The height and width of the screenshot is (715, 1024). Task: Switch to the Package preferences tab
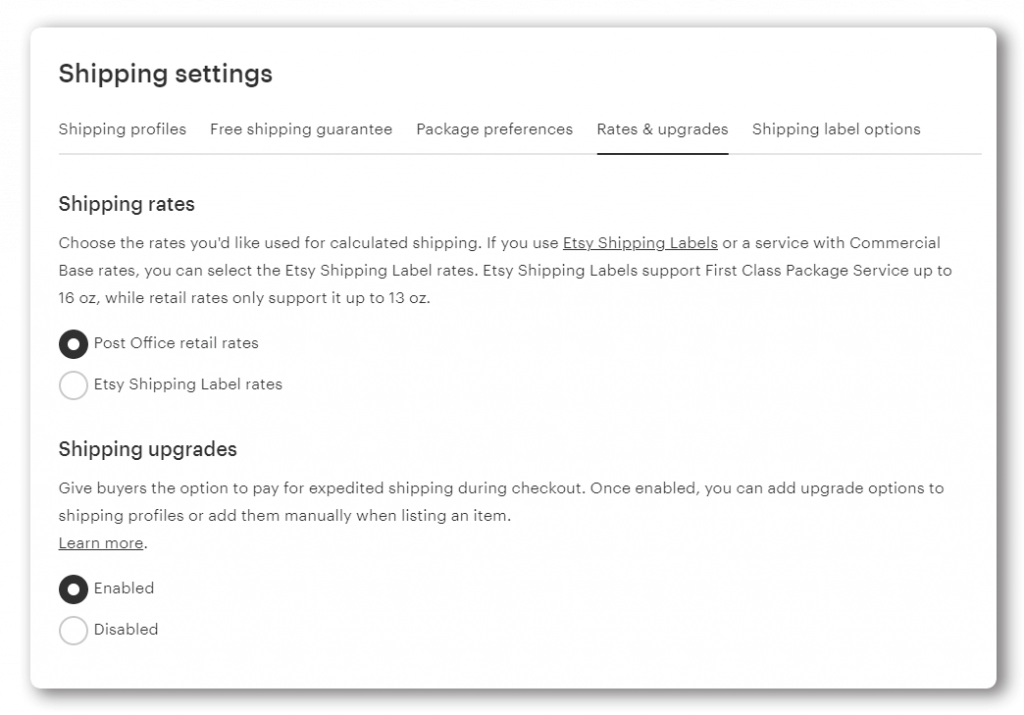[494, 129]
